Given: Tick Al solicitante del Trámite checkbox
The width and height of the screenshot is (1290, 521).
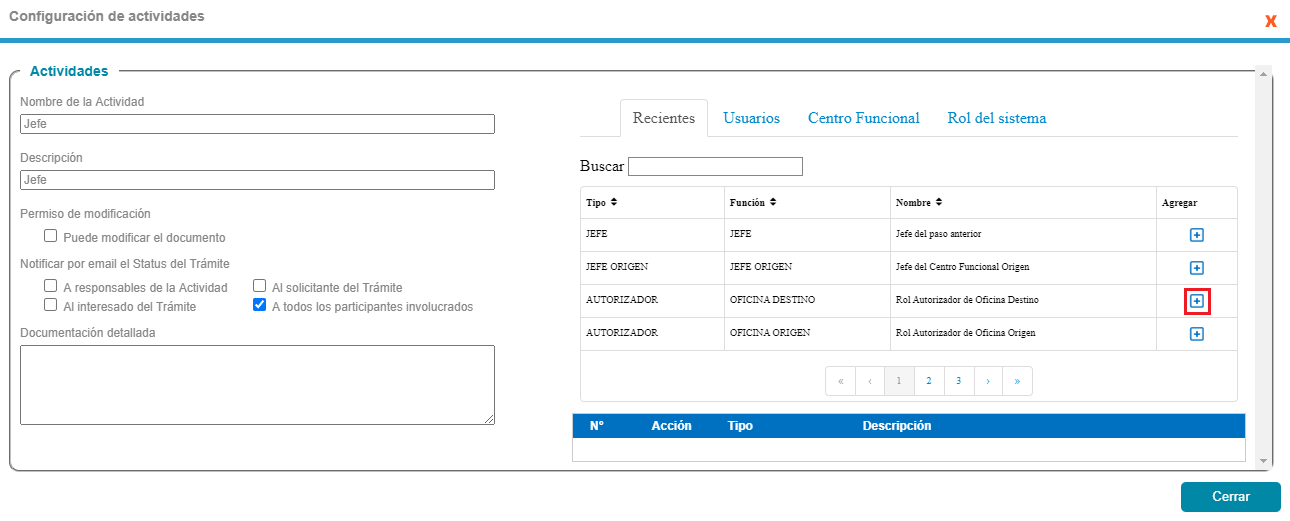Looking at the screenshot, I should (x=260, y=286).
